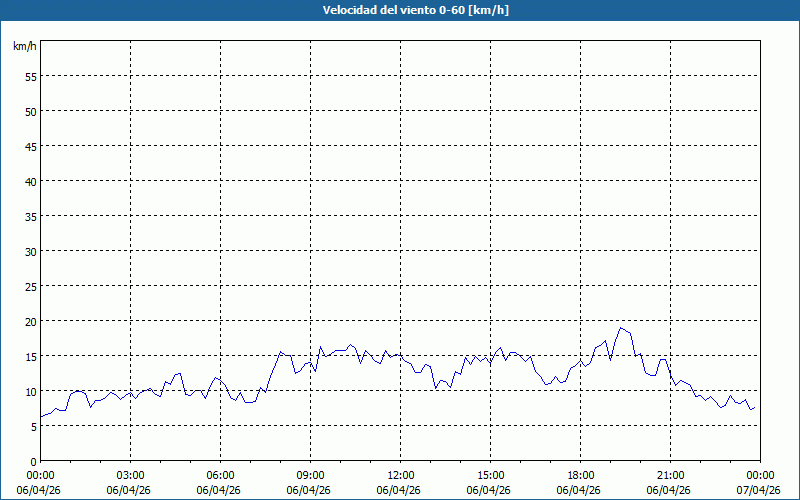Pick the 45 km/h axis label
The image size is (800, 500).
(31, 146)
